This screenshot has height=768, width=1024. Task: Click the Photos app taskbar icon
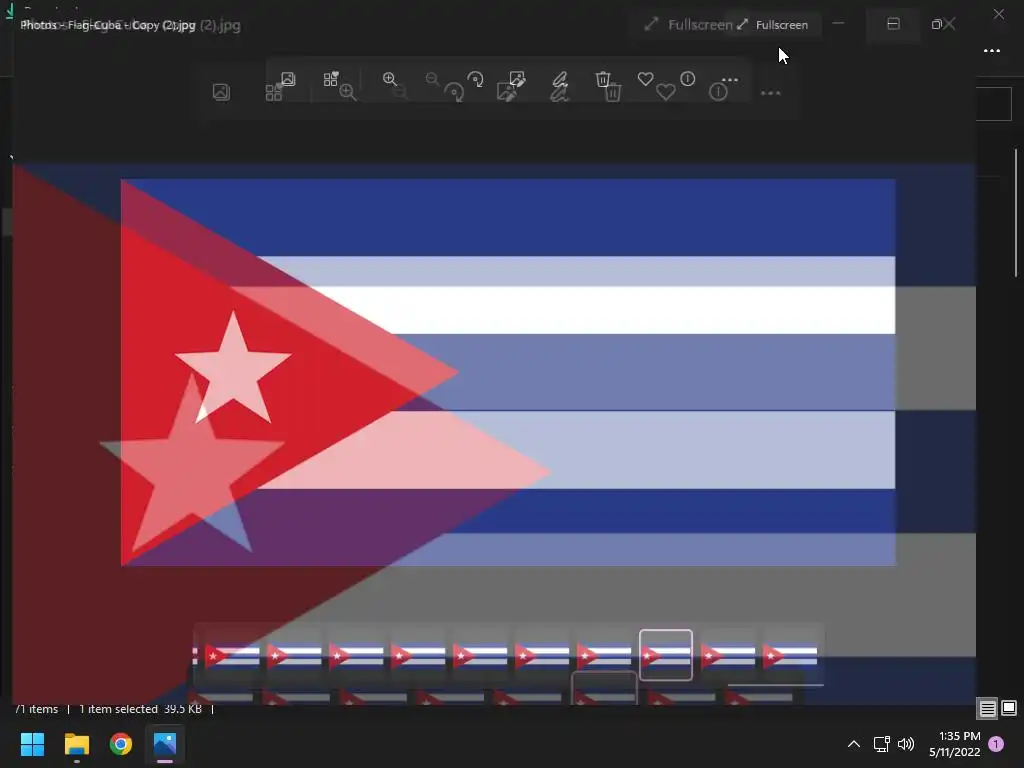point(165,744)
